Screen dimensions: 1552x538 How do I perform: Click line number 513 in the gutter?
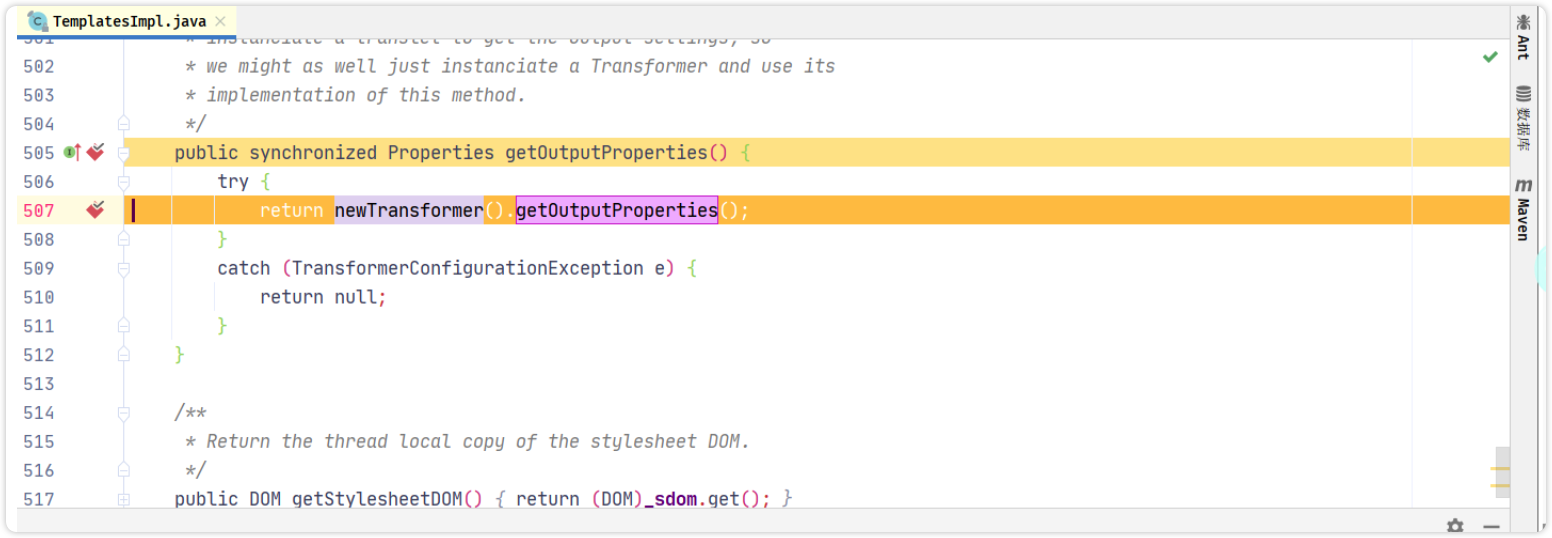[x=39, y=384]
